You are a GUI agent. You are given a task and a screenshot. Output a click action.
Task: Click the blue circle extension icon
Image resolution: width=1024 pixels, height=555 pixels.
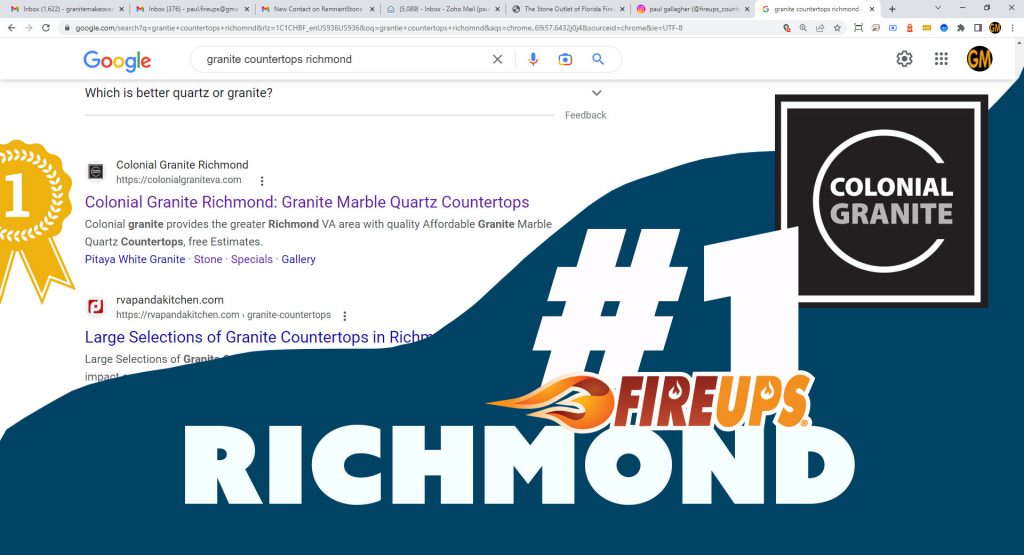[x=944, y=28]
